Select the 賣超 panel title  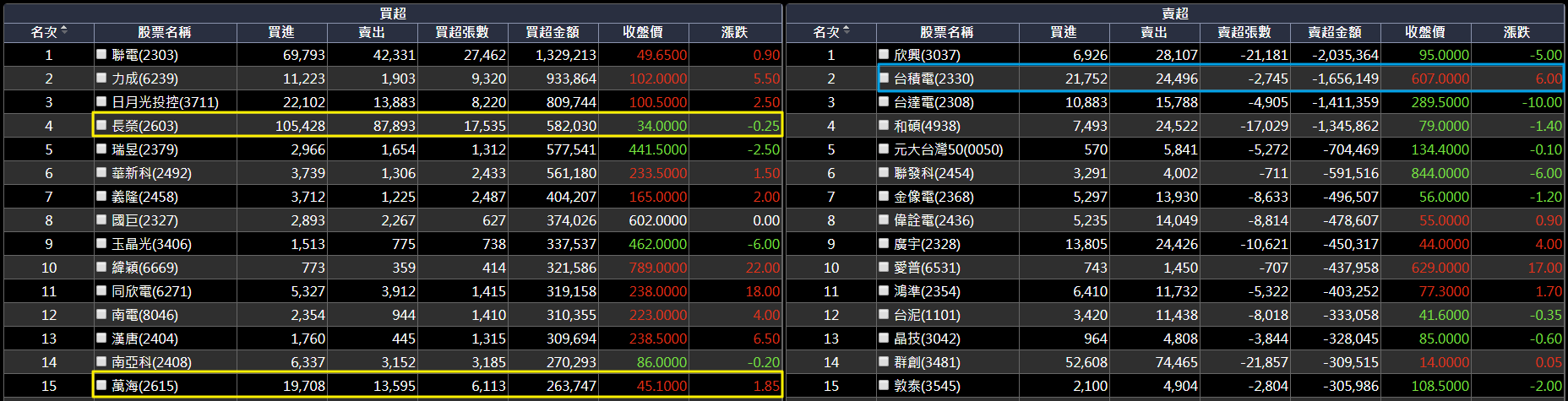tap(1175, 14)
